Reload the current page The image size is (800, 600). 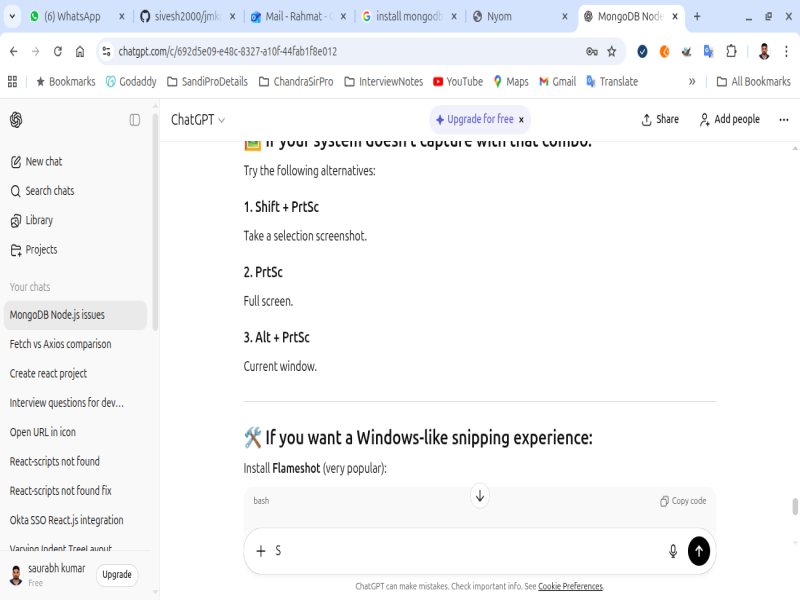click(x=58, y=52)
